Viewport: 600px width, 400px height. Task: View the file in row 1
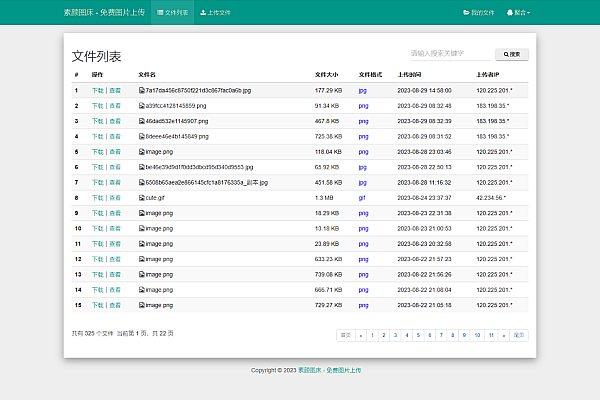click(x=115, y=90)
